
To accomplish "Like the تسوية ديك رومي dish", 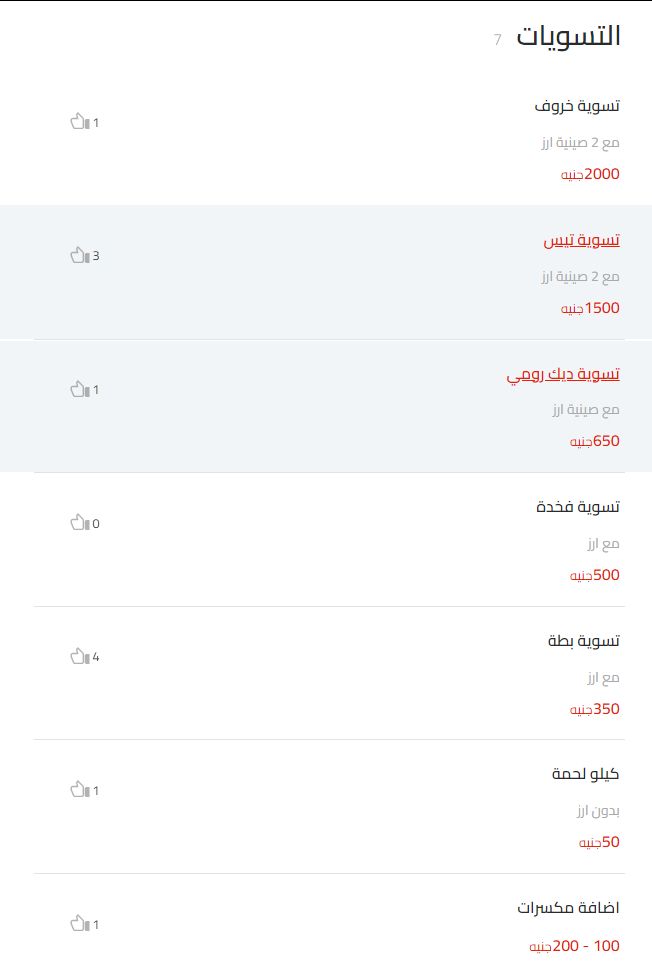I will tap(79, 389).
